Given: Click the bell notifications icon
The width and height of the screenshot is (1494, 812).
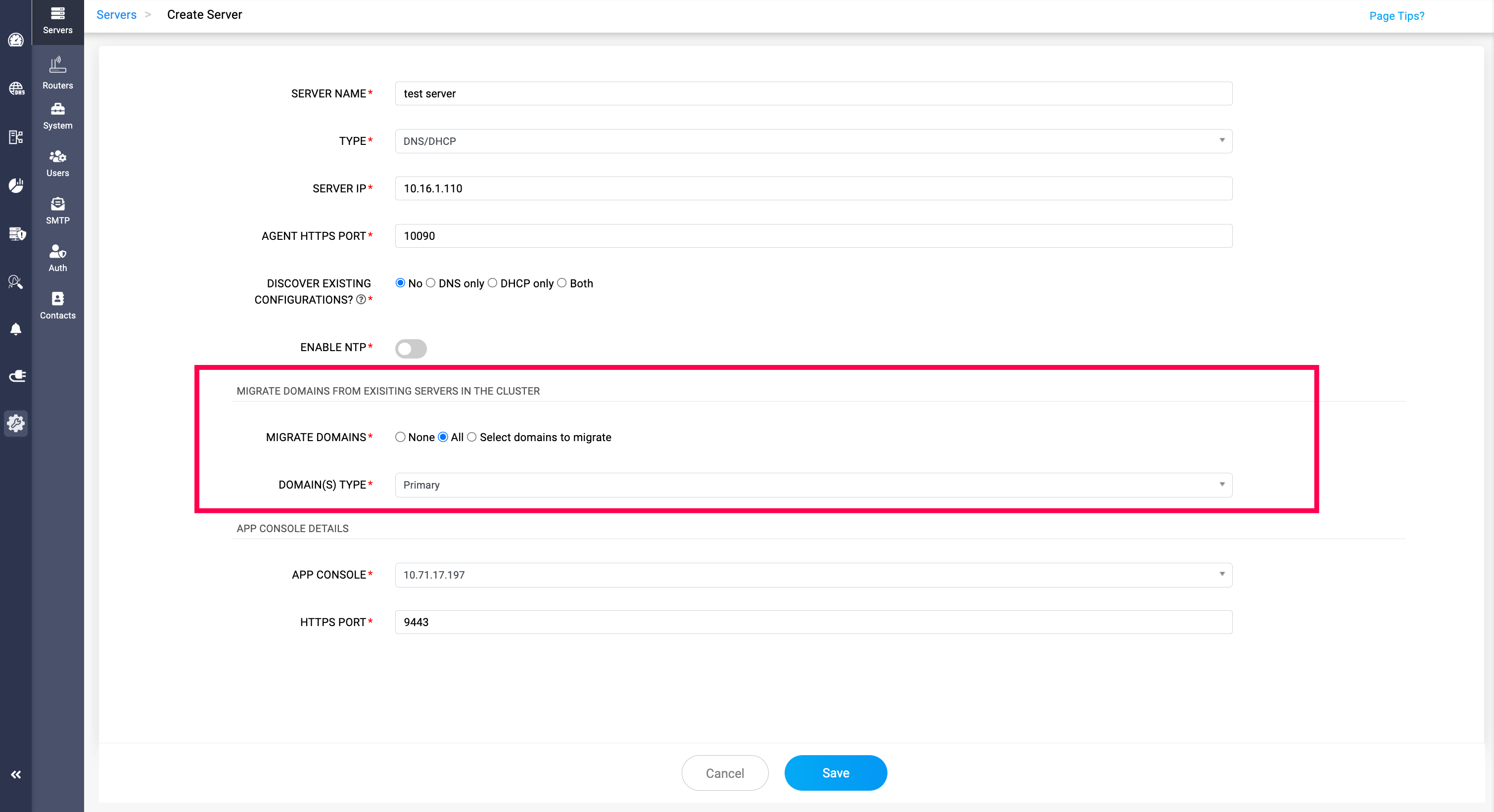Looking at the screenshot, I should point(16,329).
